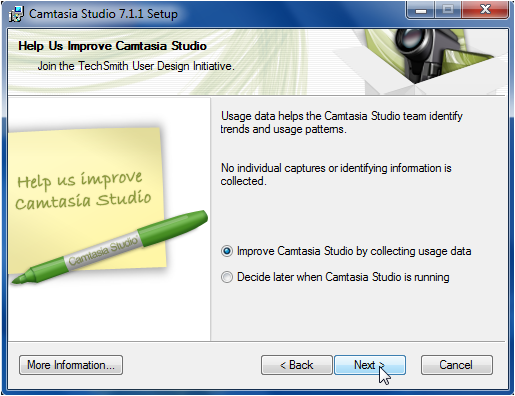Image resolution: width=515 pixels, height=396 pixels.
Task: Select Decide later when Camtasia Studio is running
Action: (227, 277)
